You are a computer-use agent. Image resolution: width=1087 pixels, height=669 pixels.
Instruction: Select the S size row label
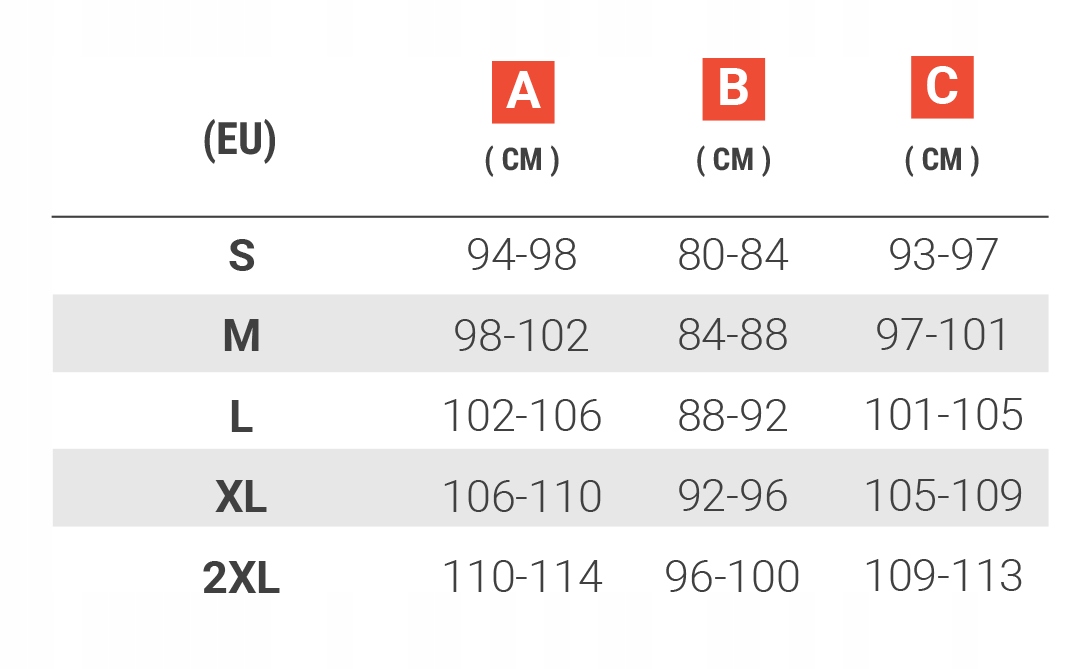click(x=241, y=256)
